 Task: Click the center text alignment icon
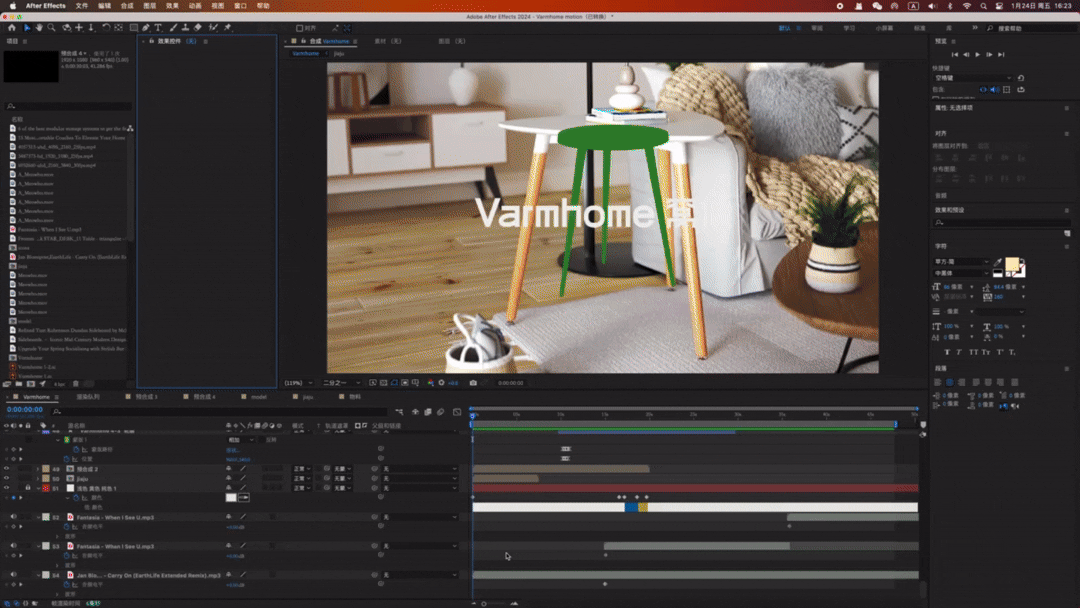click(950, 382)
